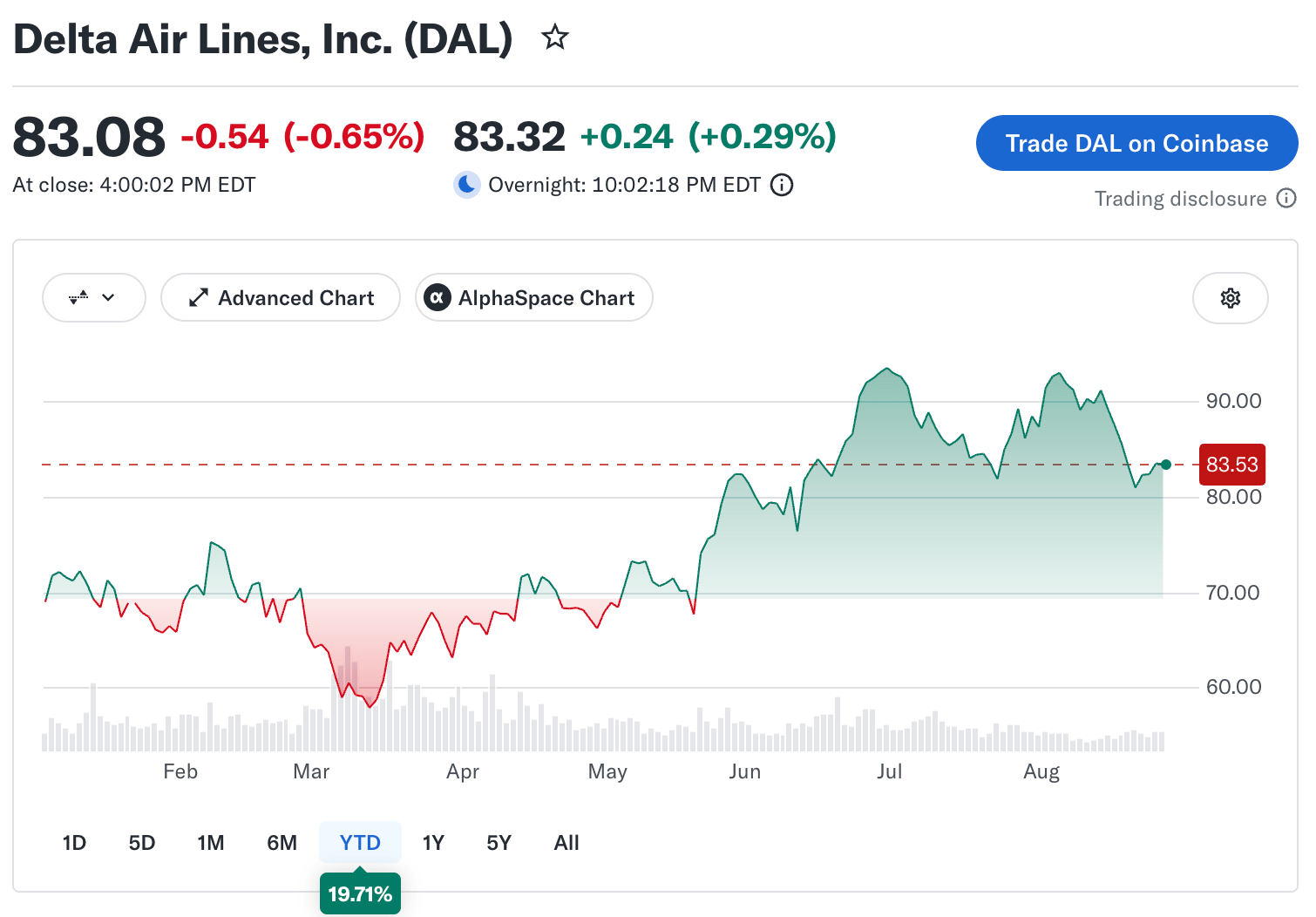1316x917 pixels.
Task: Click the 60.00 axis label
Action: [x=1233, y=687]
